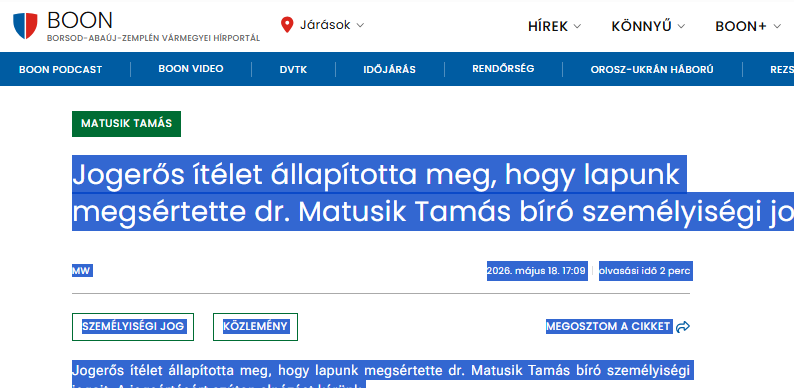Open the Járások dropdown
Viewport: 794px width, 388px height.
point(332,25)
